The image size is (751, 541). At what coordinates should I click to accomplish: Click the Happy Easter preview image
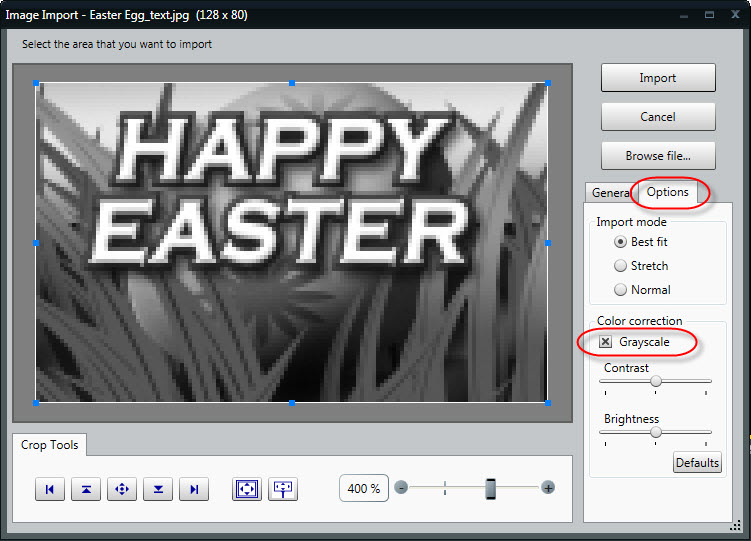[292, 243]
